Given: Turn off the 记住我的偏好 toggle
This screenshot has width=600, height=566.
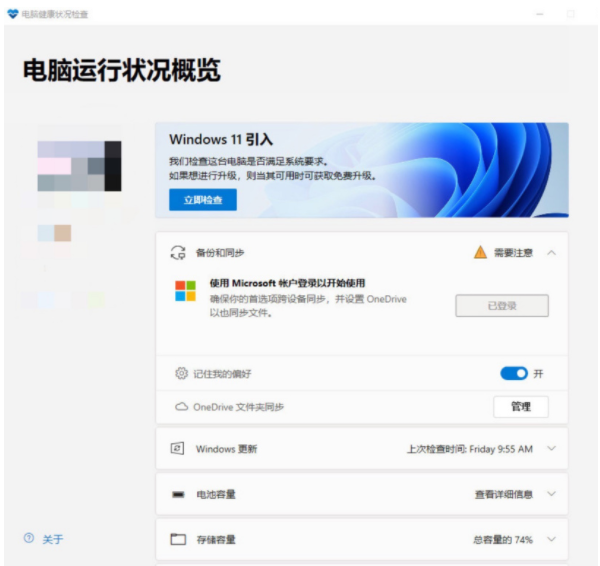Looking at the screenshot, I should click(x=513, y=373).
